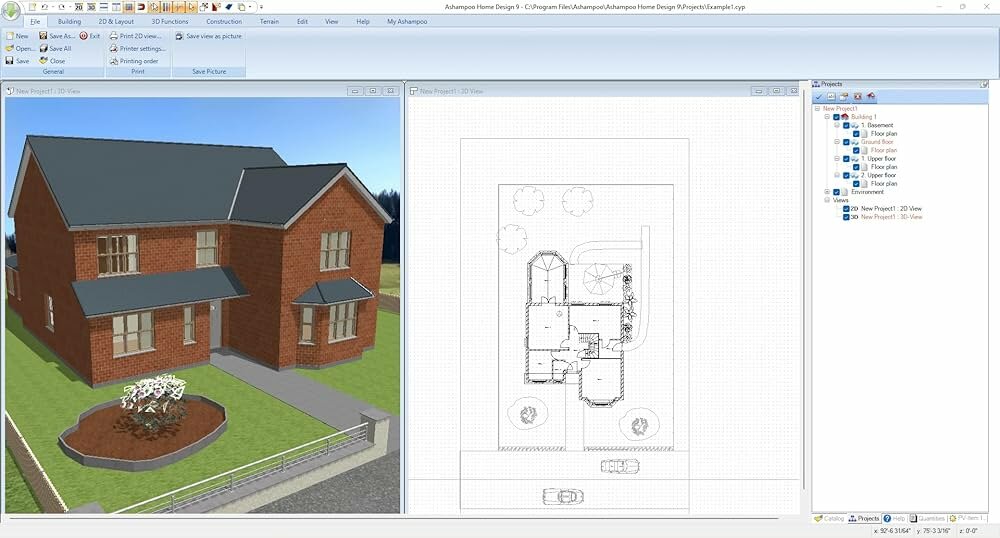The image size is (1000, 538).
Task: Uncheck the Environment checkbox
Action: point(836,192)
